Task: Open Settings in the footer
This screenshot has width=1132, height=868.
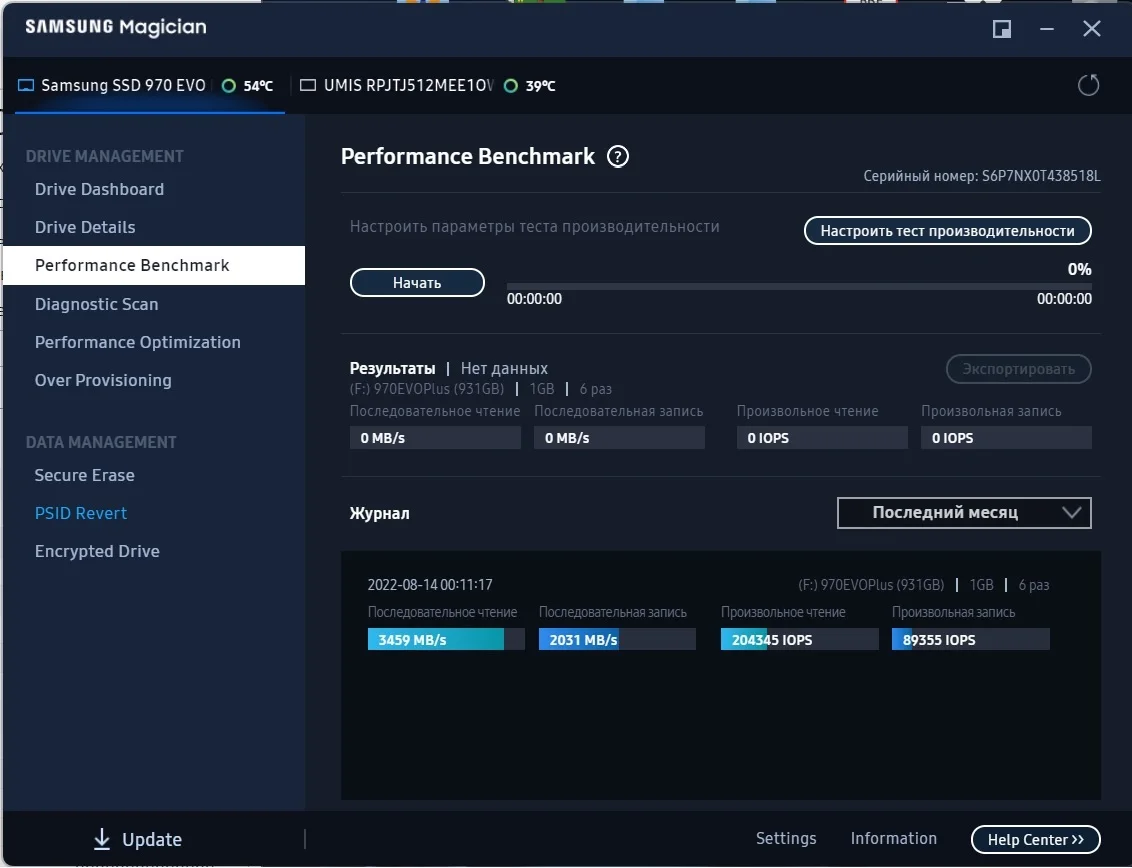Action: tap(785, 838)
